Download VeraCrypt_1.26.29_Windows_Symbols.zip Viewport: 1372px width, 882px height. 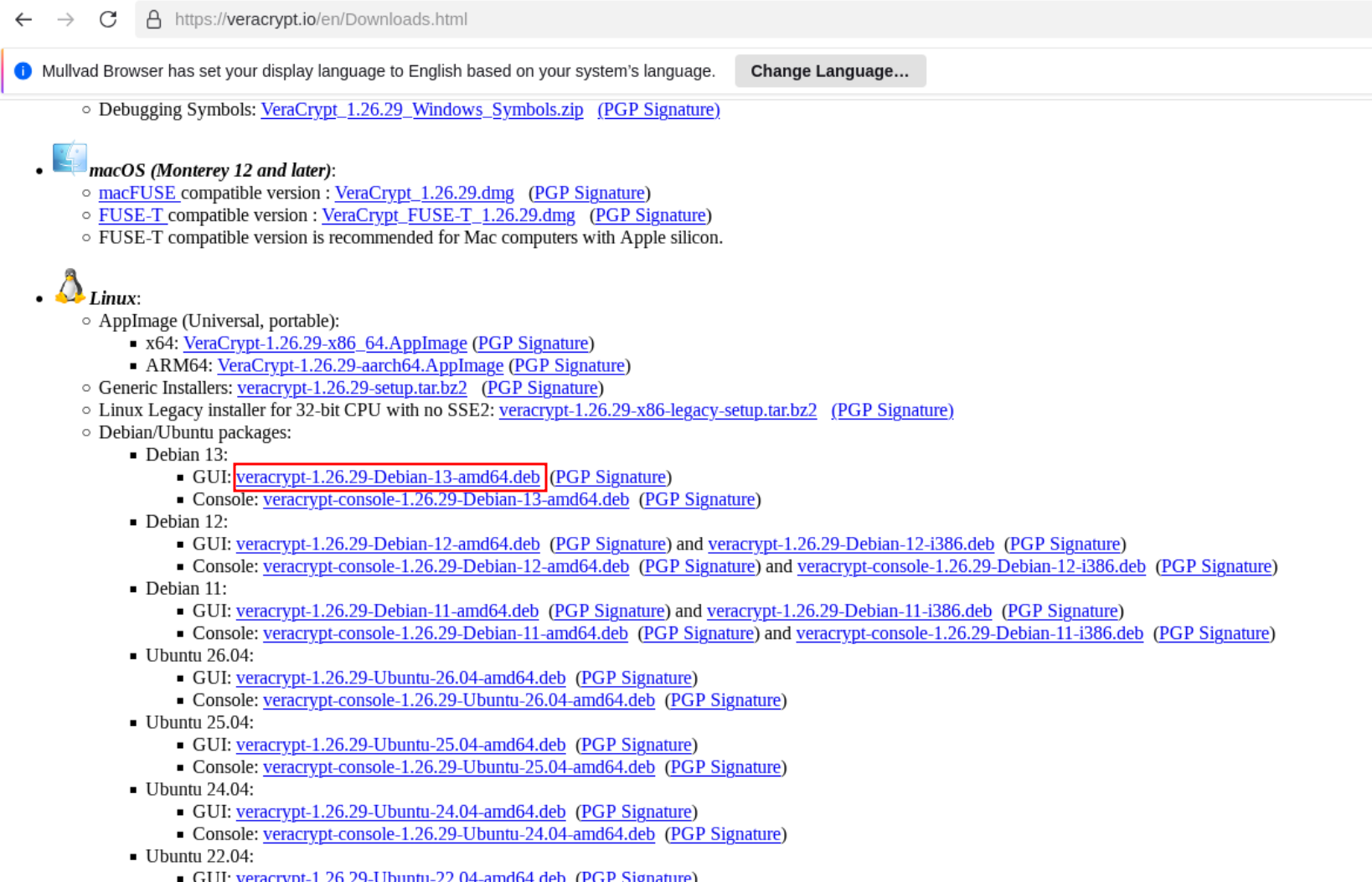[x=422, y=110]
